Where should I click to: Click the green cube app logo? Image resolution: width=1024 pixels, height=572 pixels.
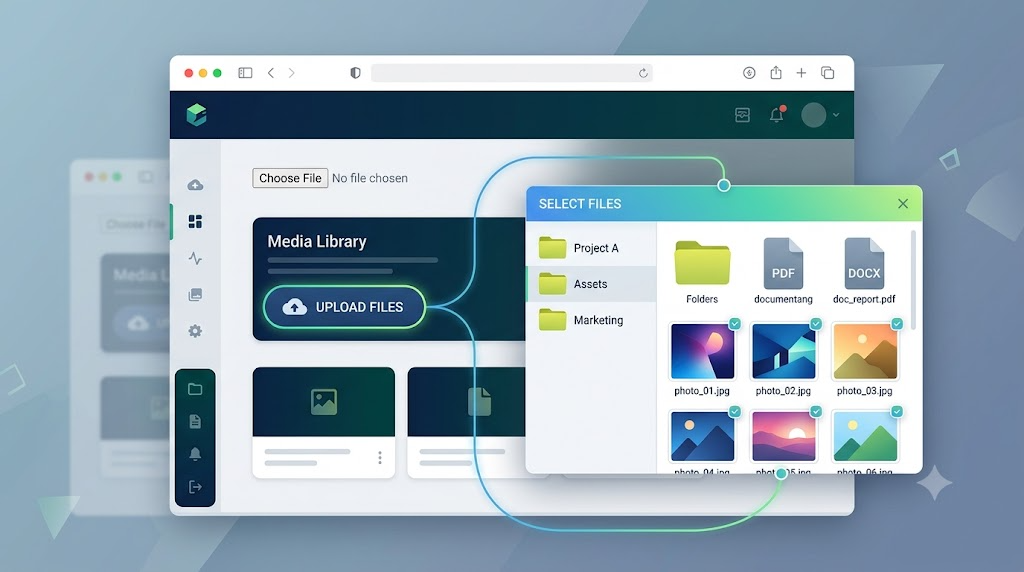pyautogui.click(x=197, y=115)
